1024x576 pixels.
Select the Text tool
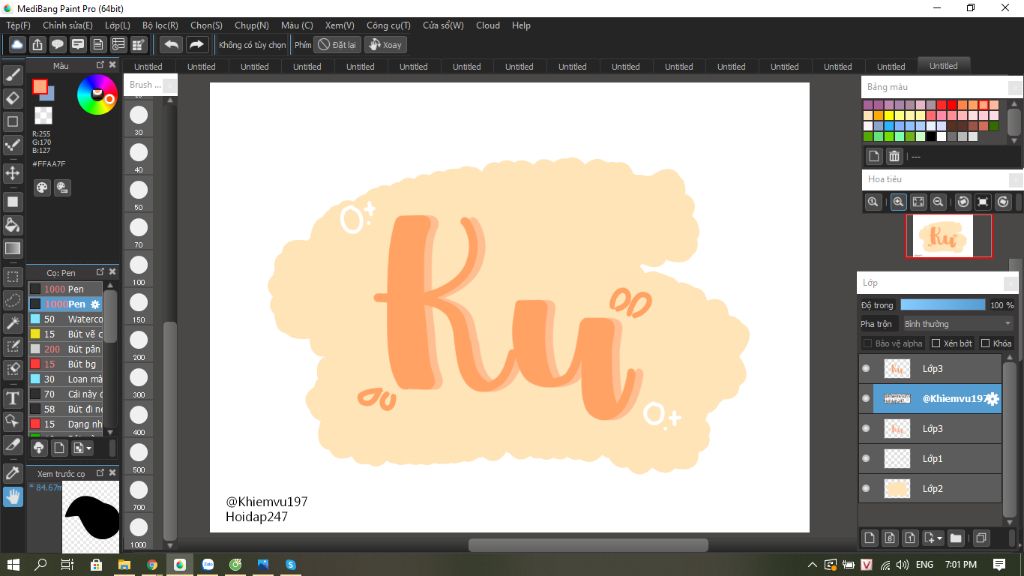(x=12, y=398)
